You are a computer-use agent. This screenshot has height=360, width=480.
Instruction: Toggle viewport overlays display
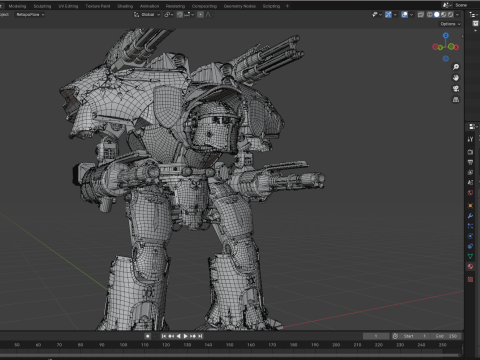(x=405, y=15)
